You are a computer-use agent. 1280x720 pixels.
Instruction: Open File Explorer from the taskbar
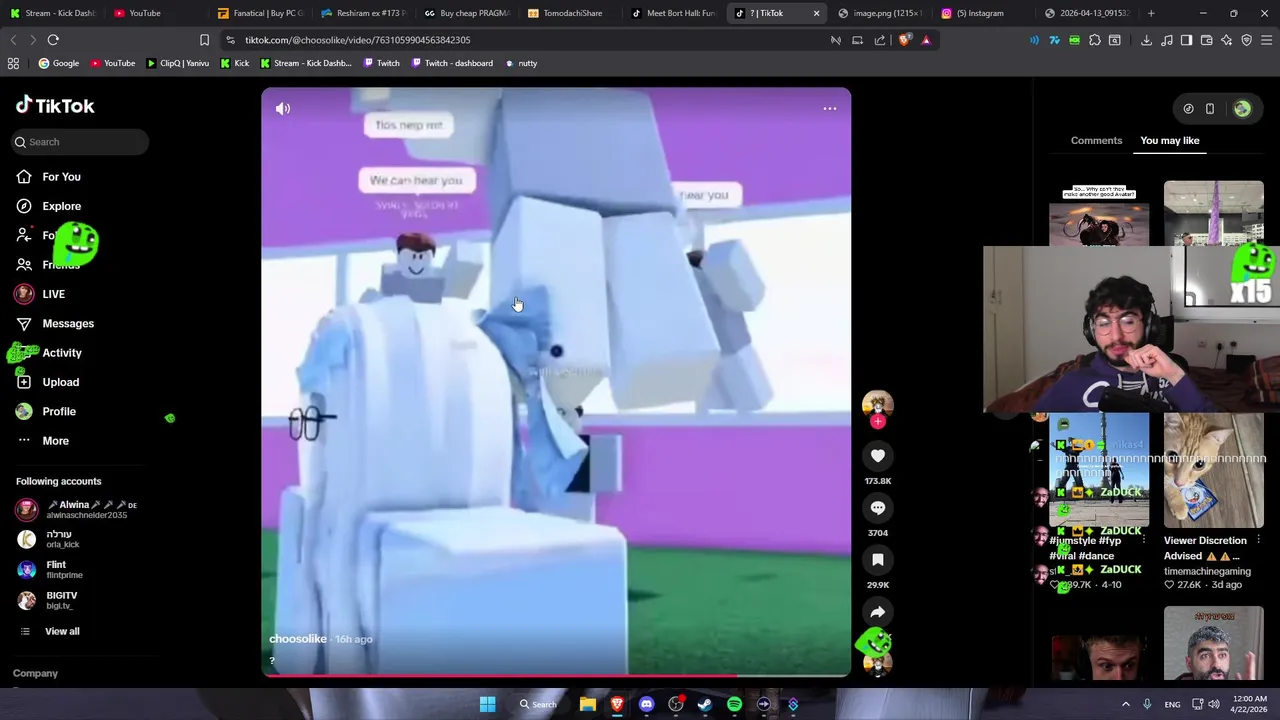(x=588, y=704)
